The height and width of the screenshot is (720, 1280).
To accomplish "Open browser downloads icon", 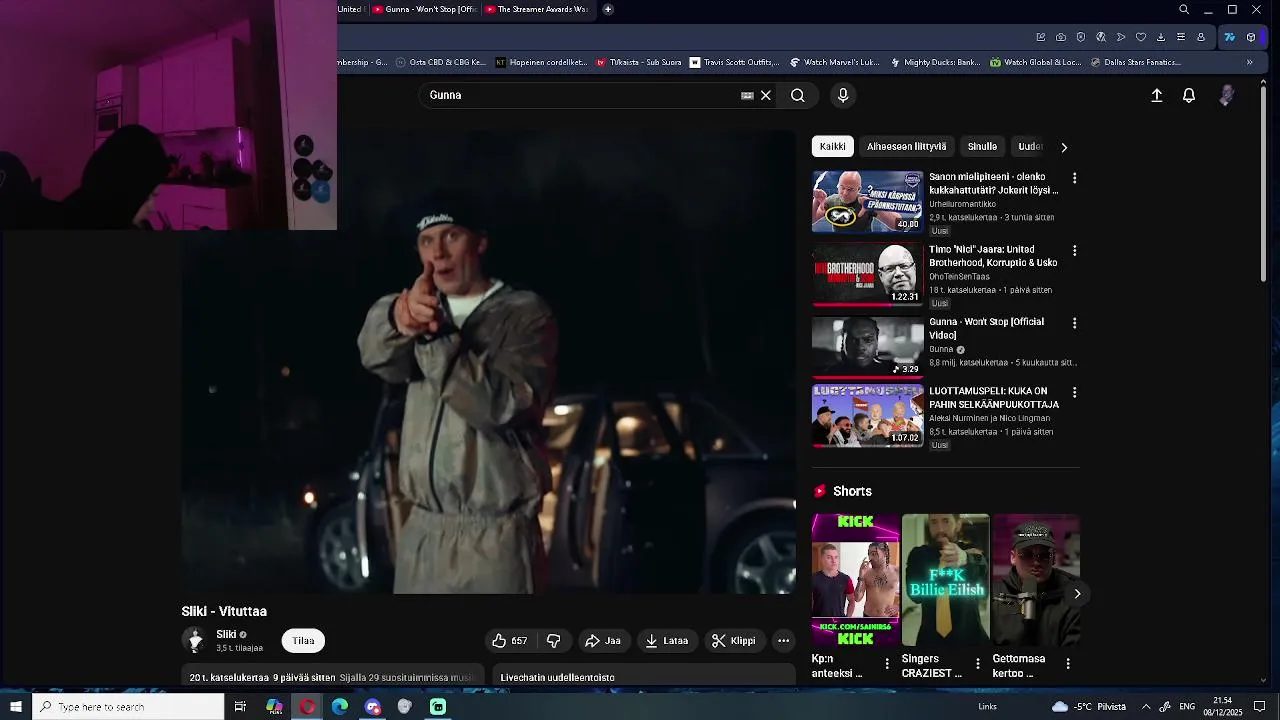I will [1161, 37].
